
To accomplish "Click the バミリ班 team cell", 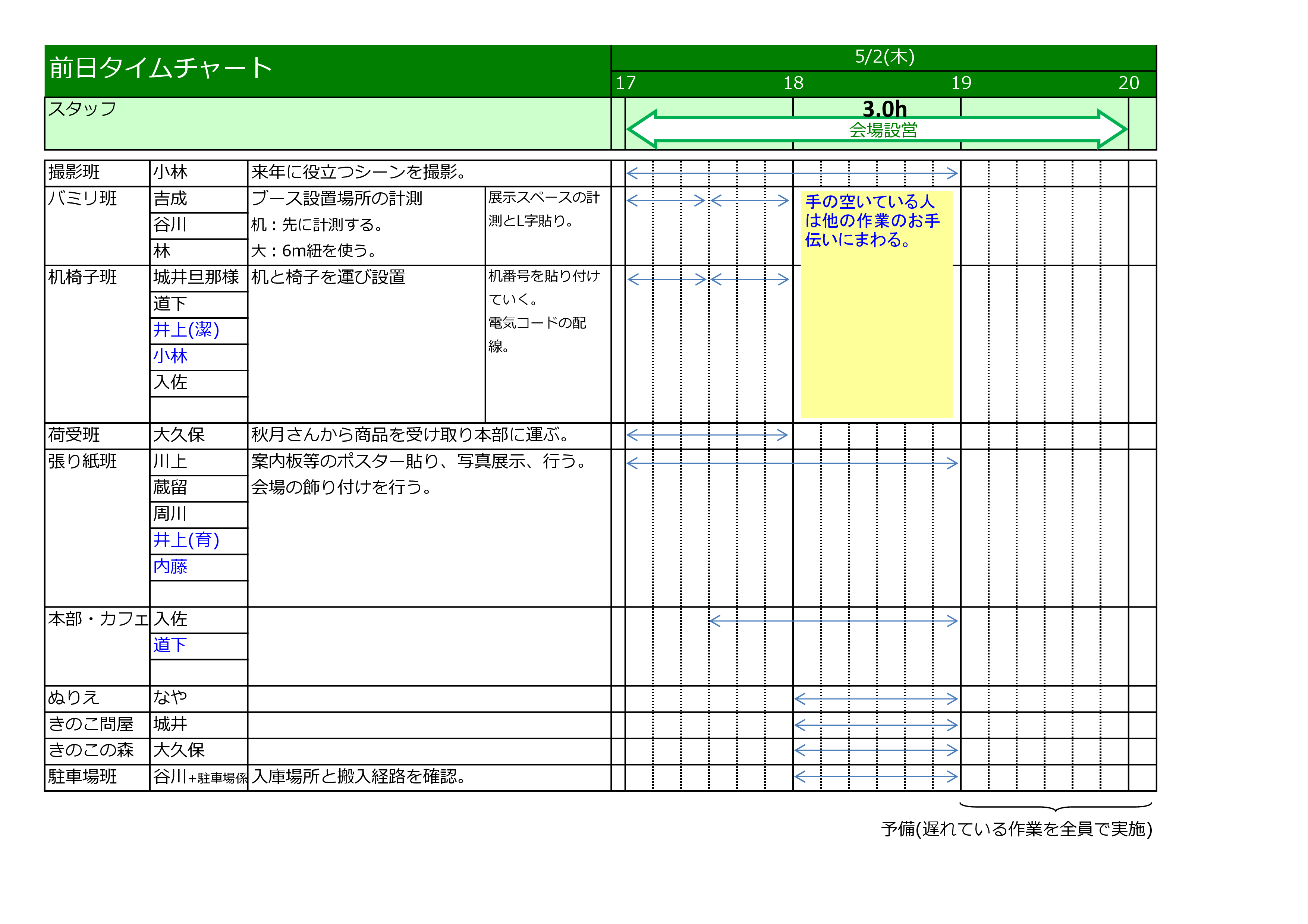I will point(97,226).
